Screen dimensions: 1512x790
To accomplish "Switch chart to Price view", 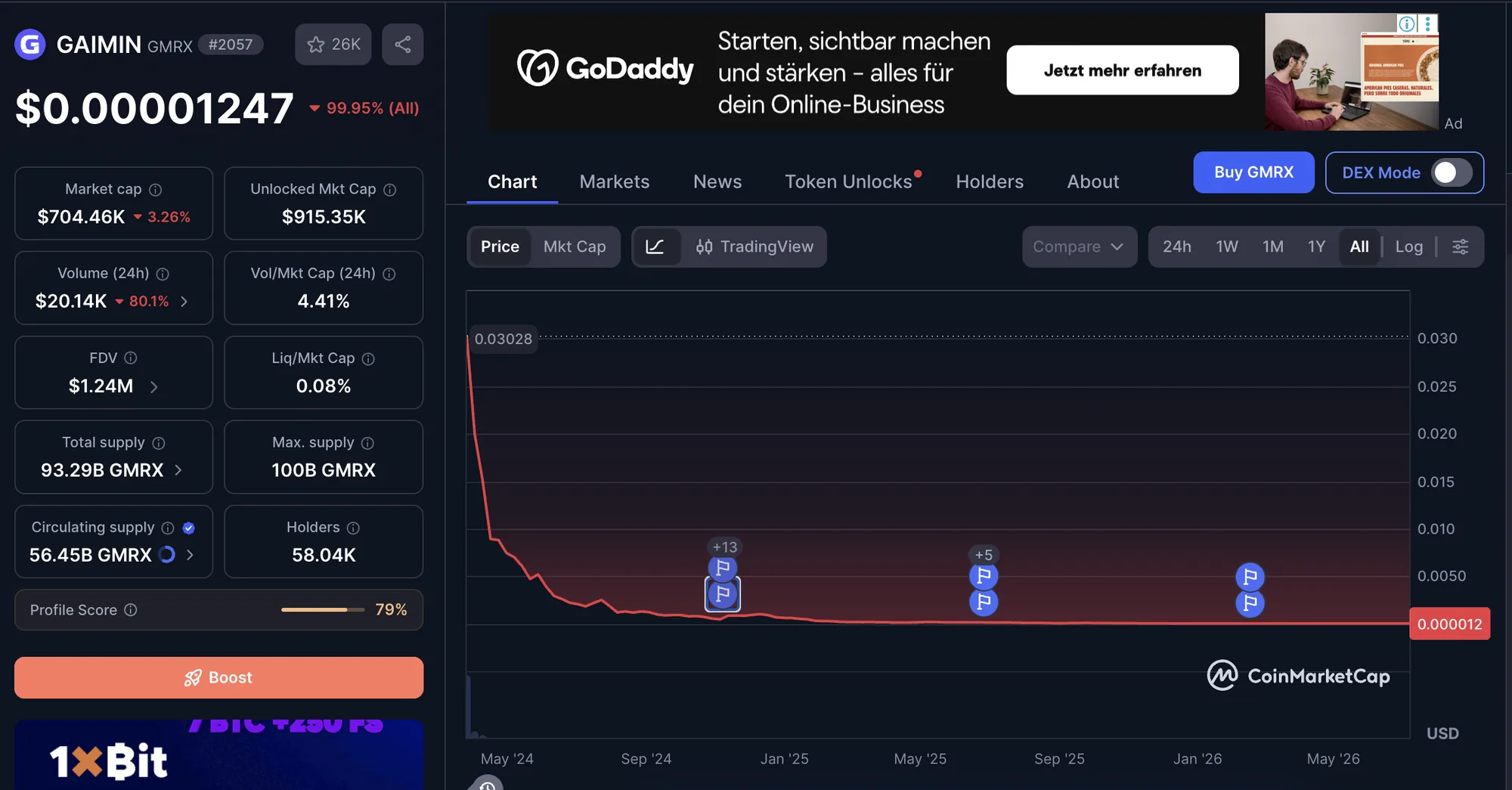I will (500, 246).
